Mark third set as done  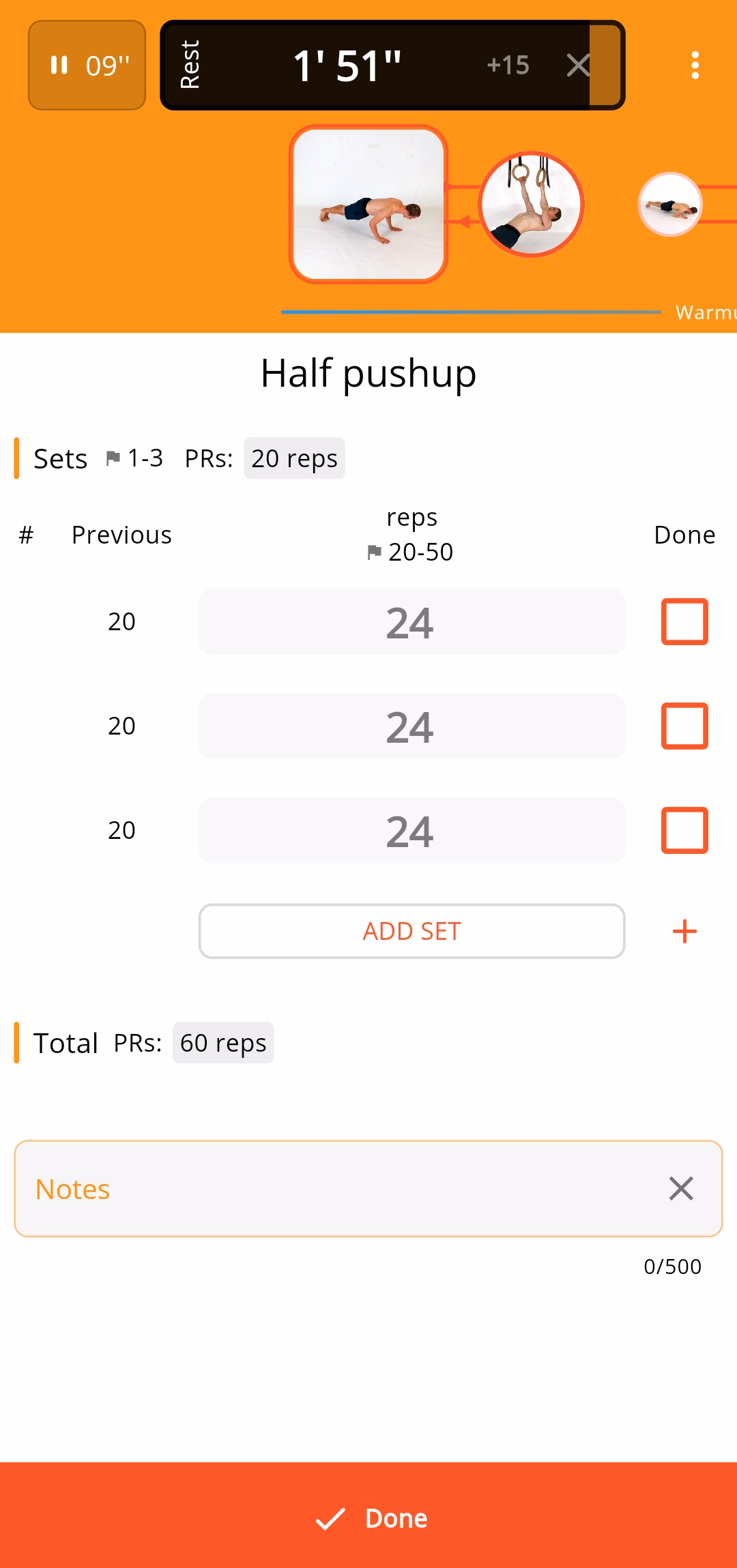pyautogui.click(x=684, y=830)
